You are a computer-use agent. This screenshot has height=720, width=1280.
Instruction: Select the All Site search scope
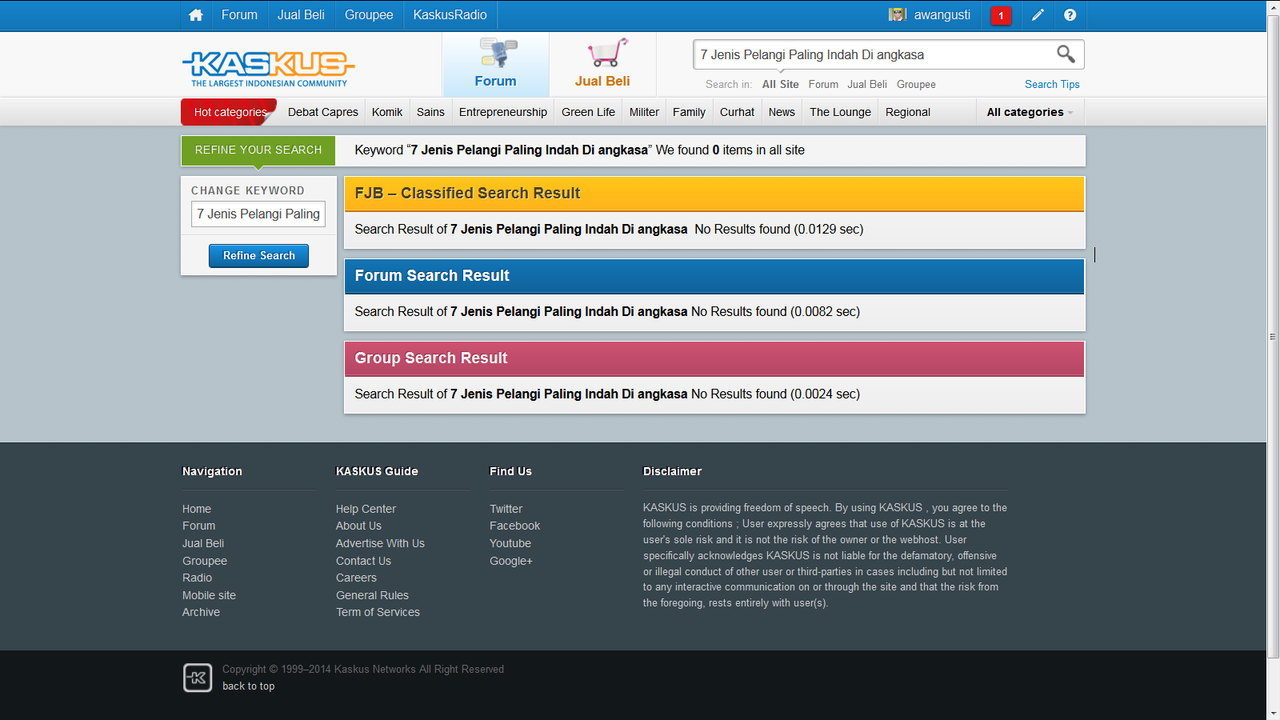(780, 84)
